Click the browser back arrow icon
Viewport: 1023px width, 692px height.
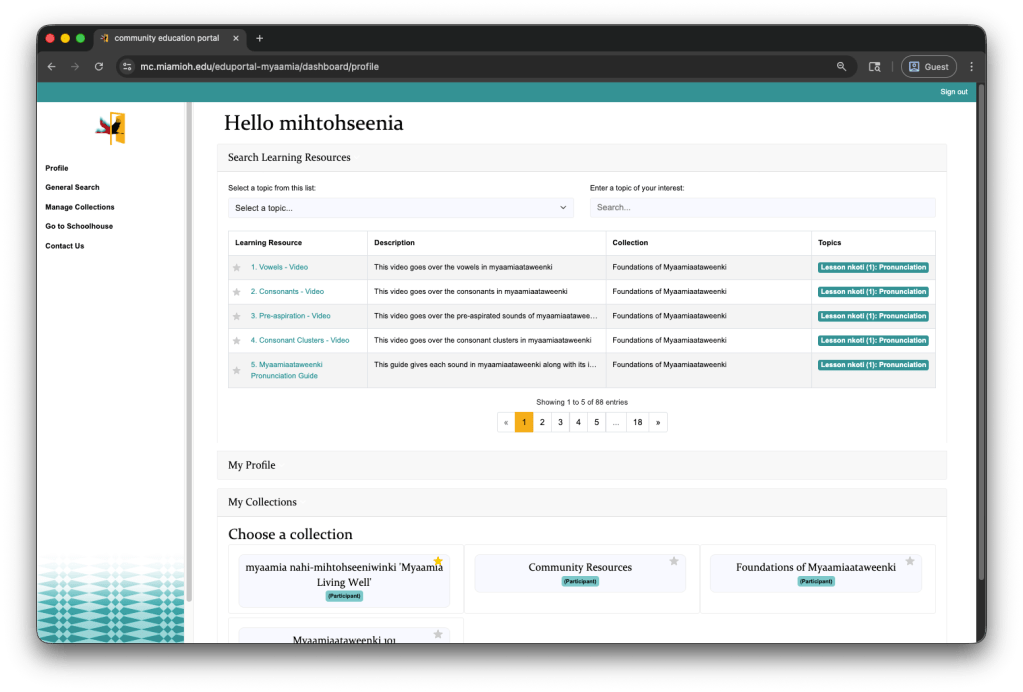coord(51,66)
